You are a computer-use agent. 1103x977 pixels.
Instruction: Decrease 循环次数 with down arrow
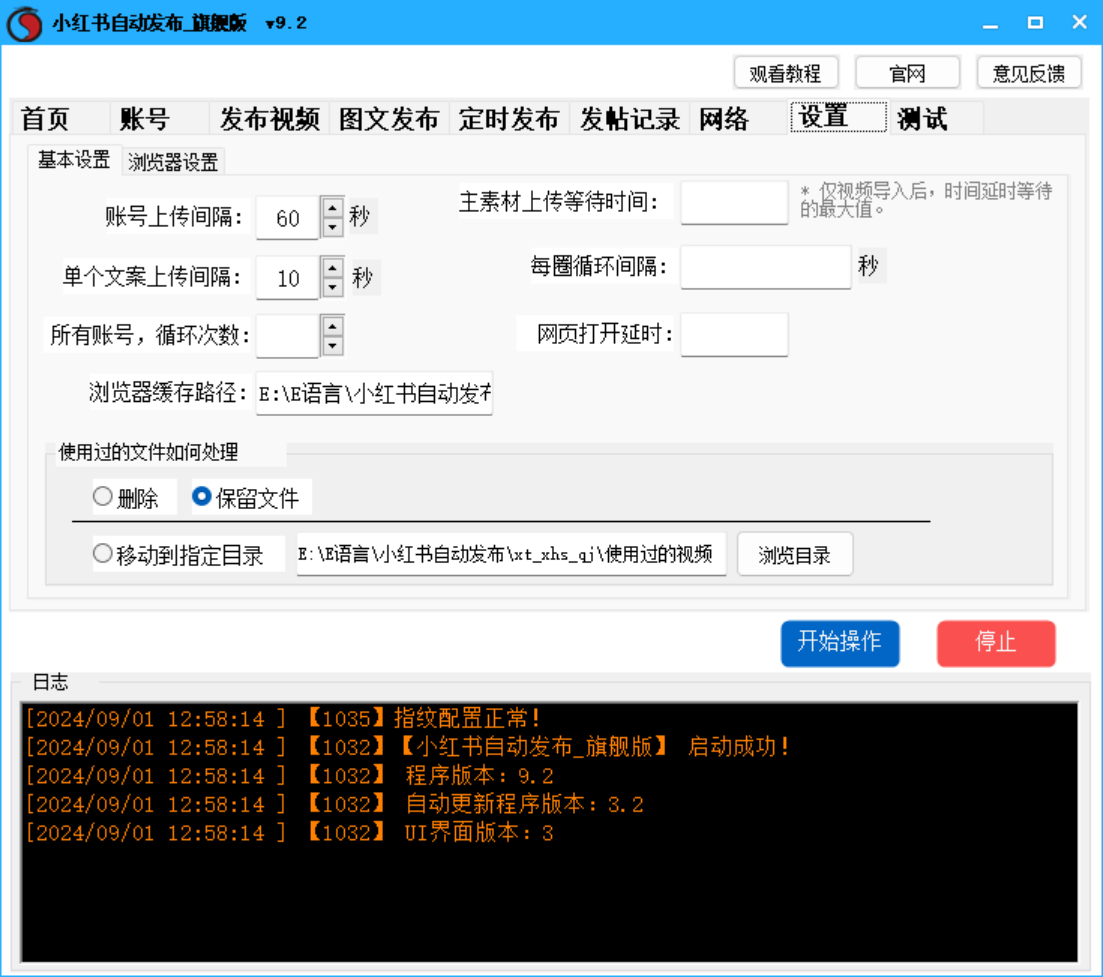click(x=333, y=346)
